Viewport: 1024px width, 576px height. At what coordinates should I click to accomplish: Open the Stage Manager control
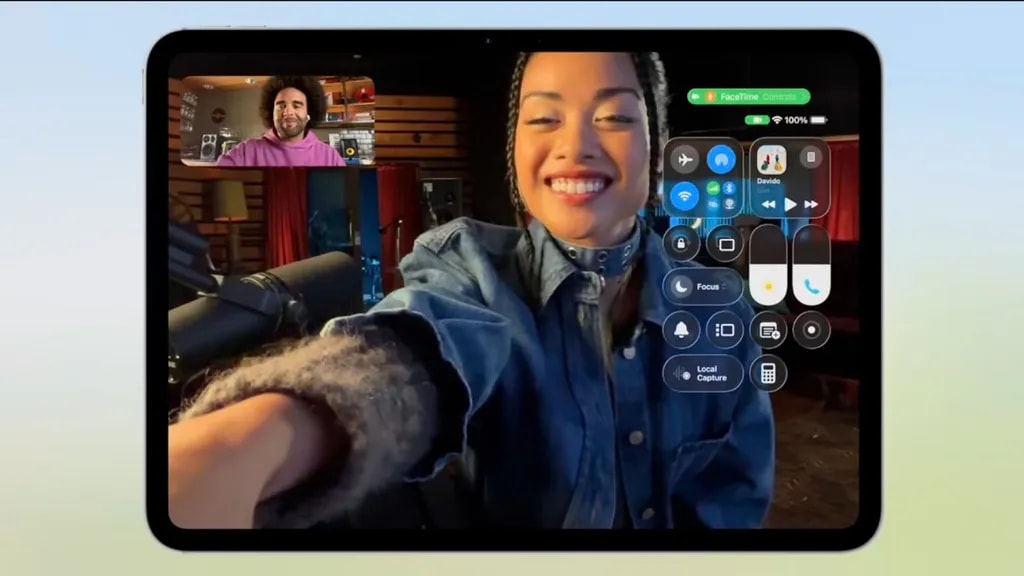pyautogui.click(x=725, y=330)
